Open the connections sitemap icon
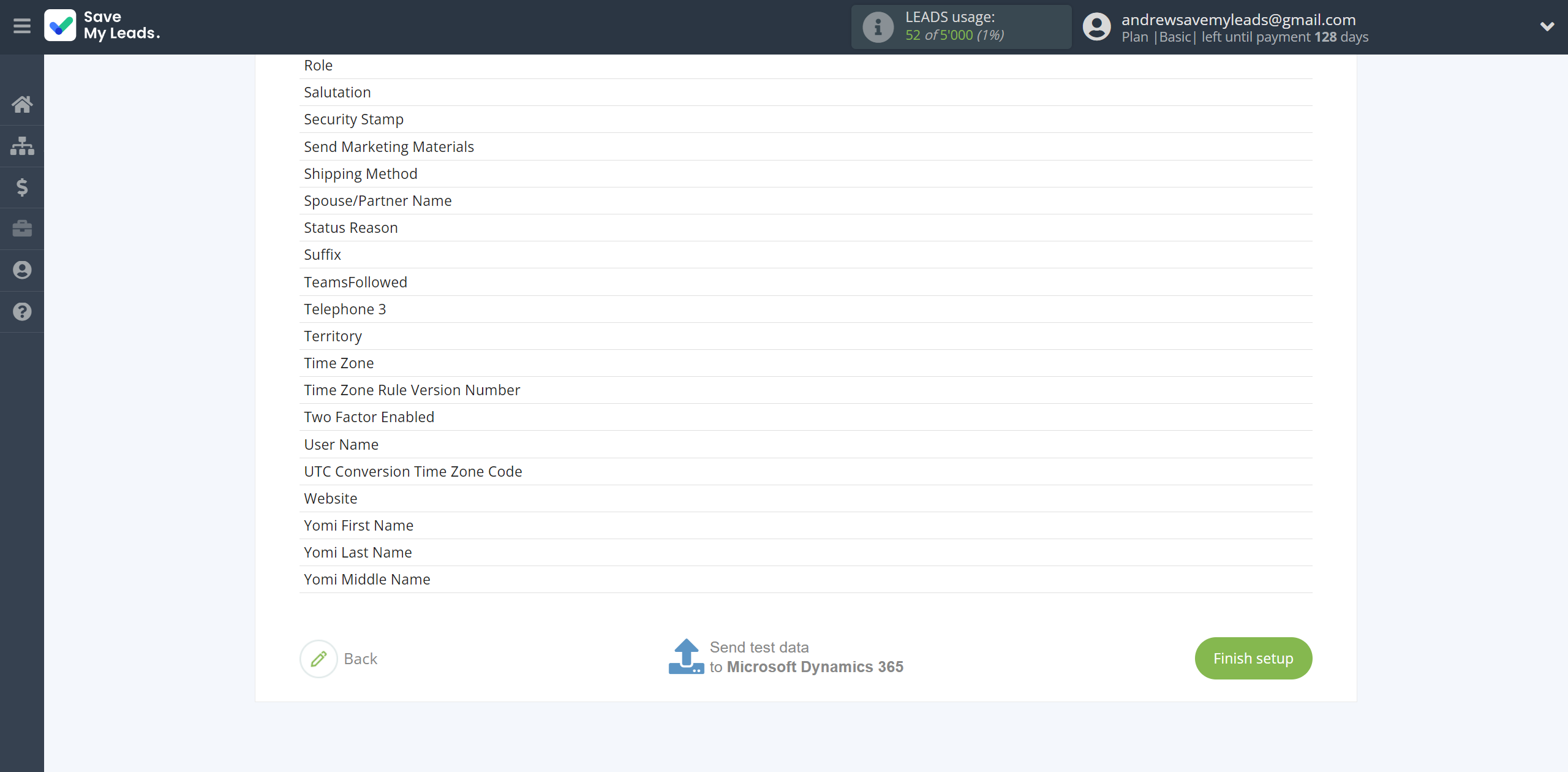1568x772 pixels. click(x=22, y=146)
